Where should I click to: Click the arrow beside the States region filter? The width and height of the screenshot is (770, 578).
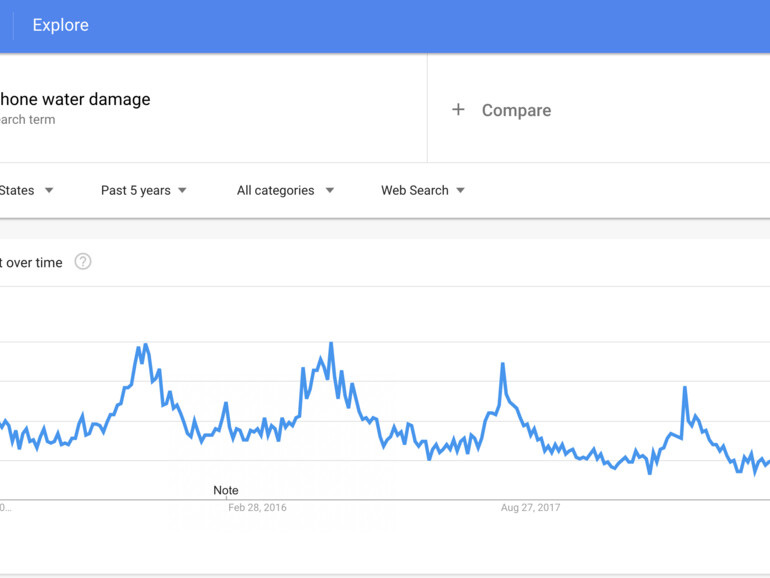click(x=49, y=190)
